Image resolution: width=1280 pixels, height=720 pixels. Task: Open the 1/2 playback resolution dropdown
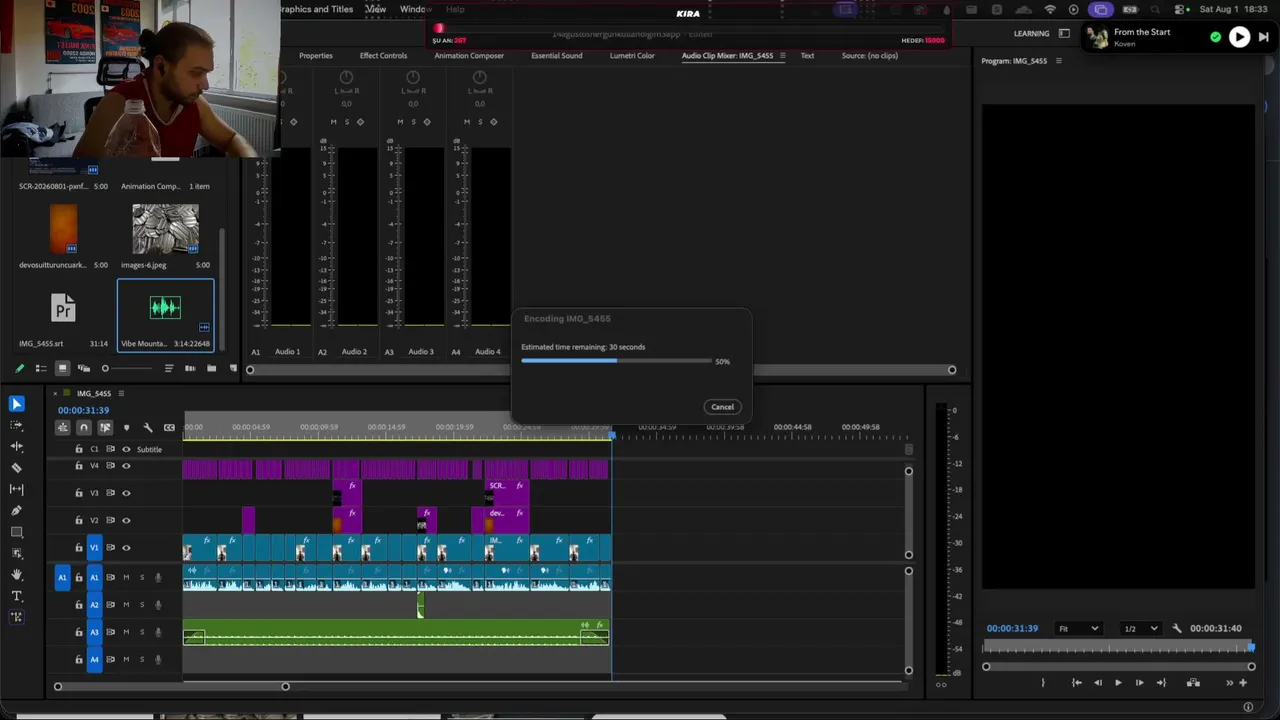pyautogui.click(x=1141, y=628)
